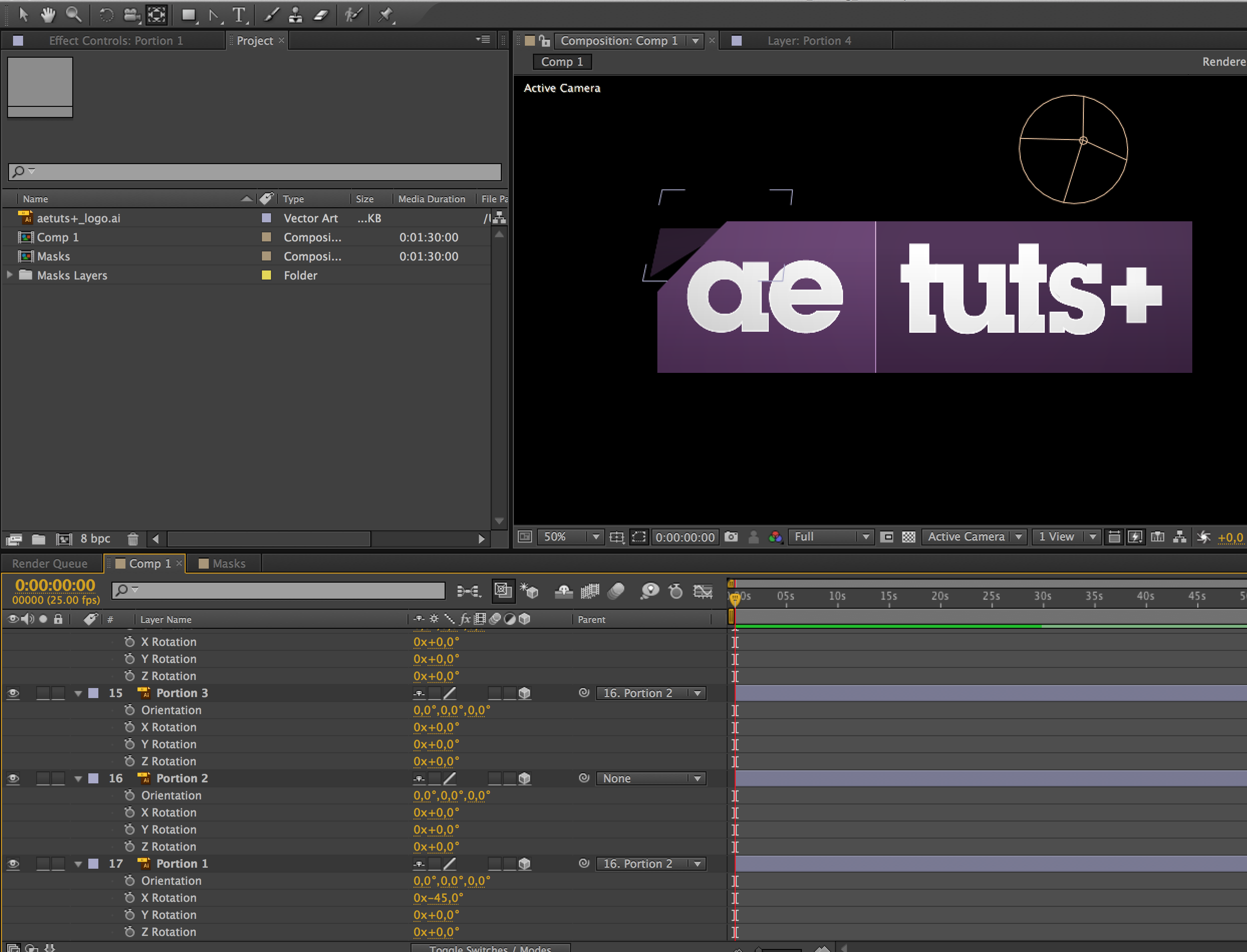Hide the Portion 1 layer eye
The height and width of the screenshot is (952, 1247).
tap(13, 864)
